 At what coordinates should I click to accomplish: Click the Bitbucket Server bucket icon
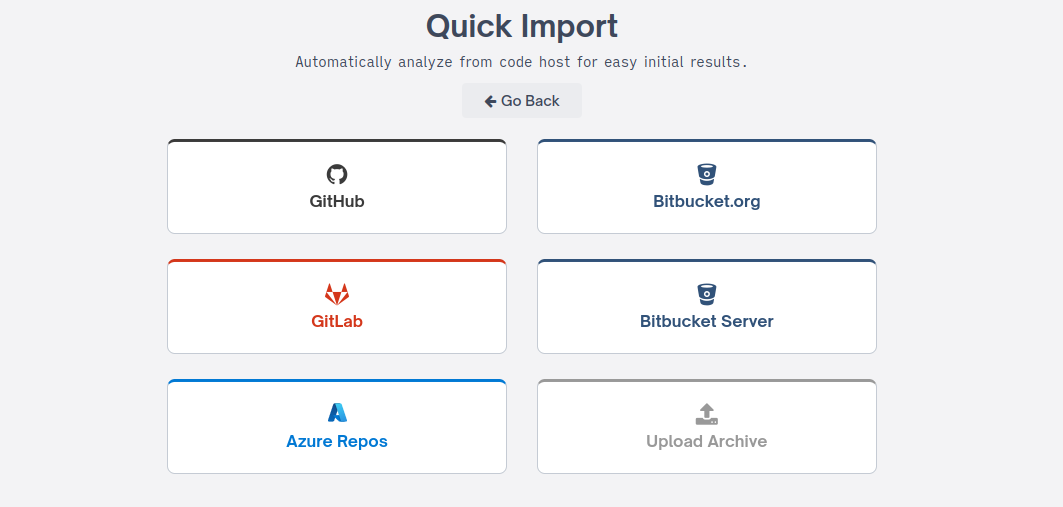pyautogui.click(x=707, y=294)
